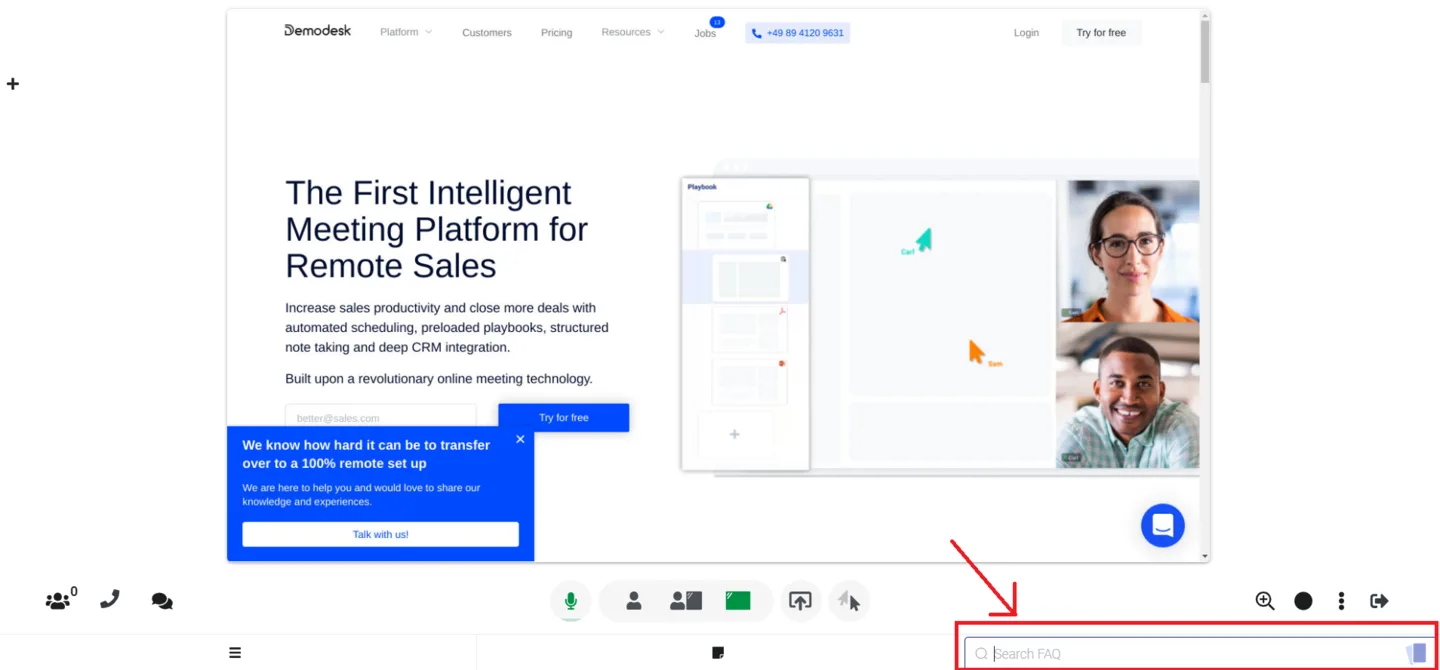Click the scrollbar down arrow
This screenshot has height=670, width=1440.
(x=1204, y=556)
